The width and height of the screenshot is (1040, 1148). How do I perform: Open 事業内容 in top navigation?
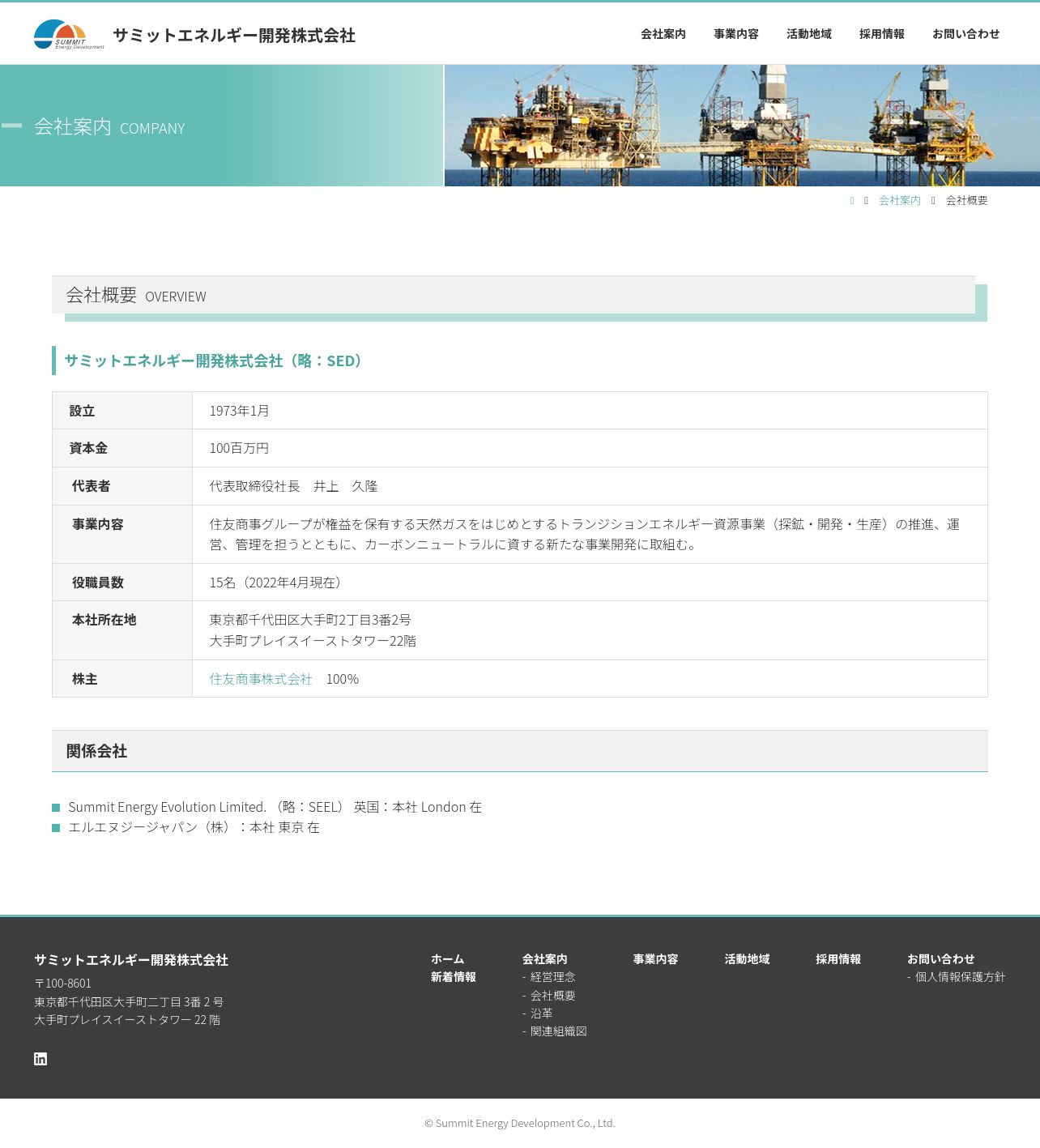[736, 34]
